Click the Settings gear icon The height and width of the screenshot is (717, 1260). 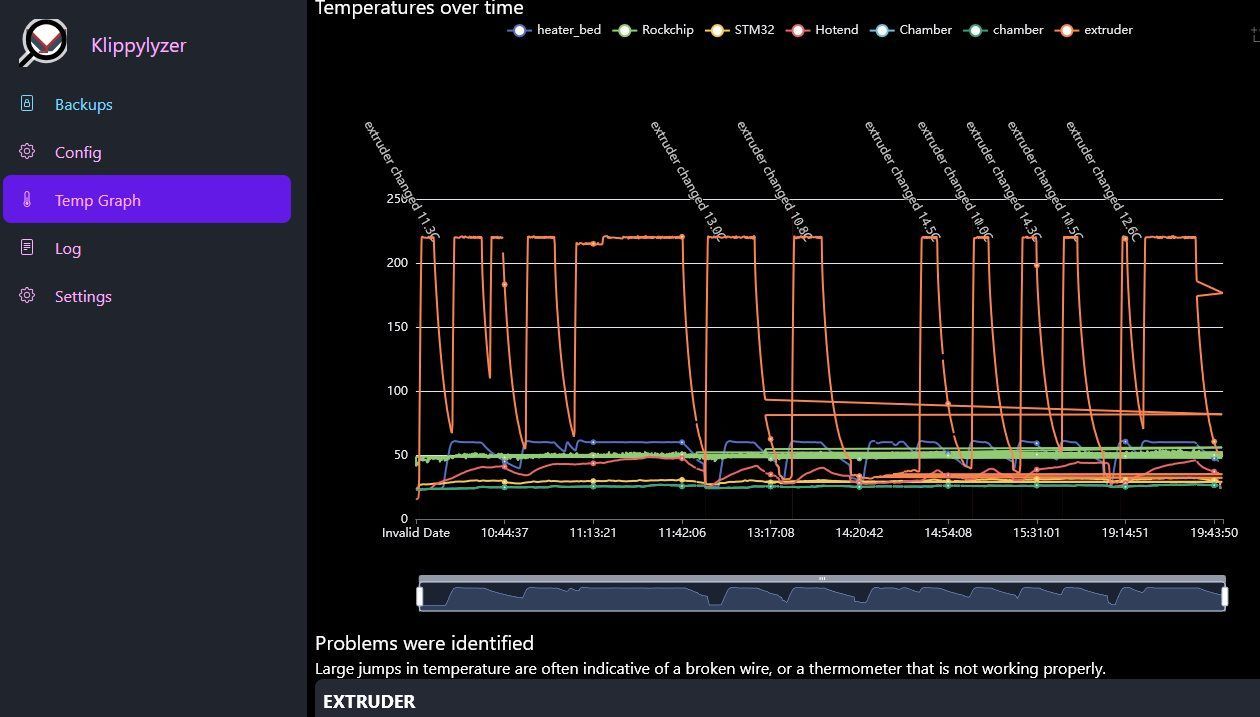pos(27,295)
